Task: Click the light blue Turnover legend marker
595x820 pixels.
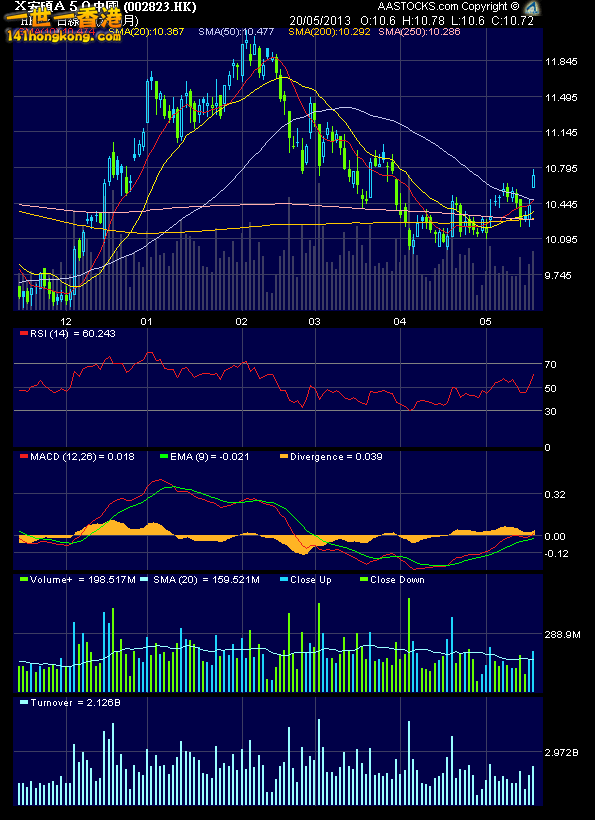Action: pos(24,703)
